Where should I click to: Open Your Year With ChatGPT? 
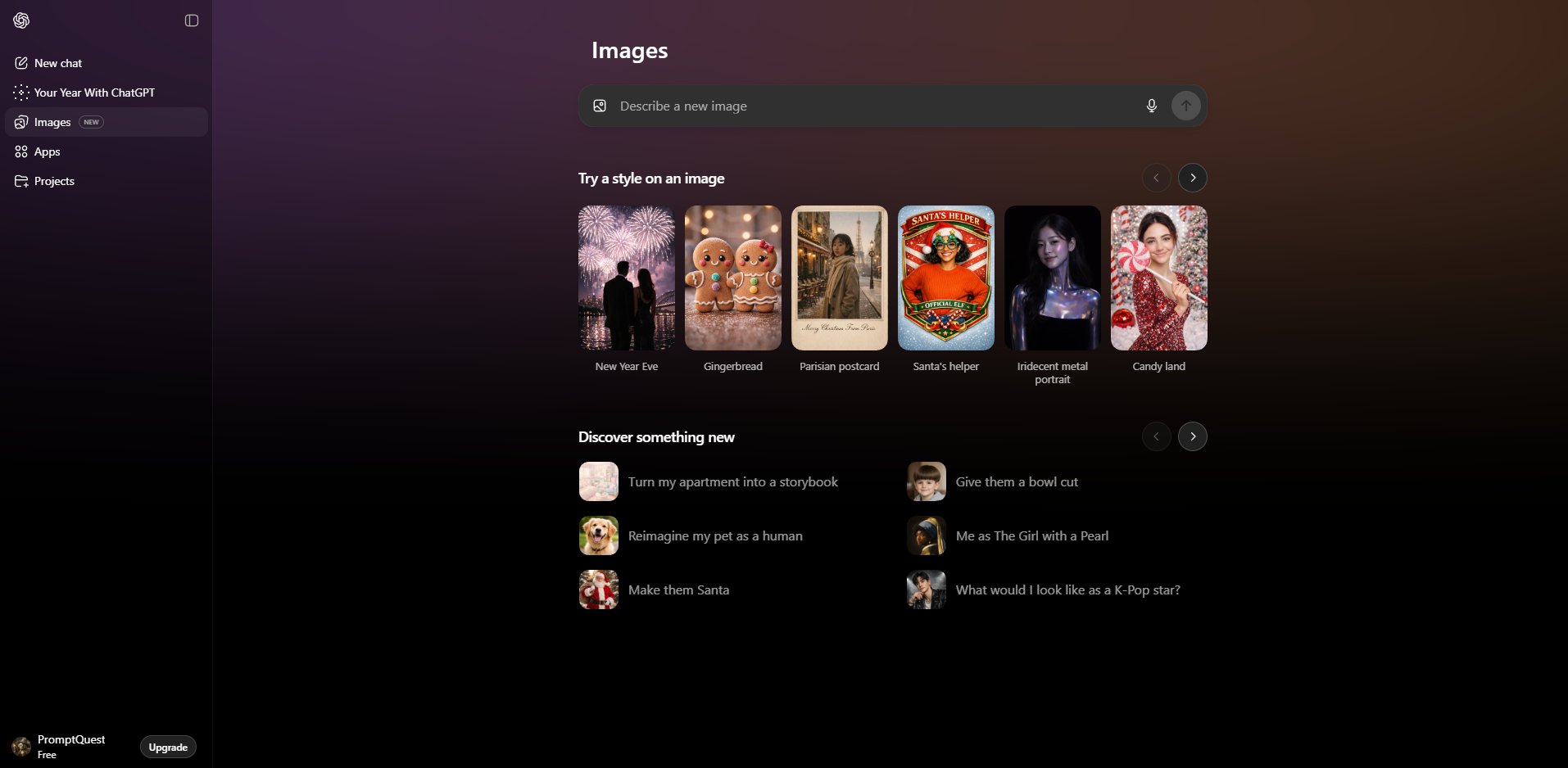tap(94, 93)
